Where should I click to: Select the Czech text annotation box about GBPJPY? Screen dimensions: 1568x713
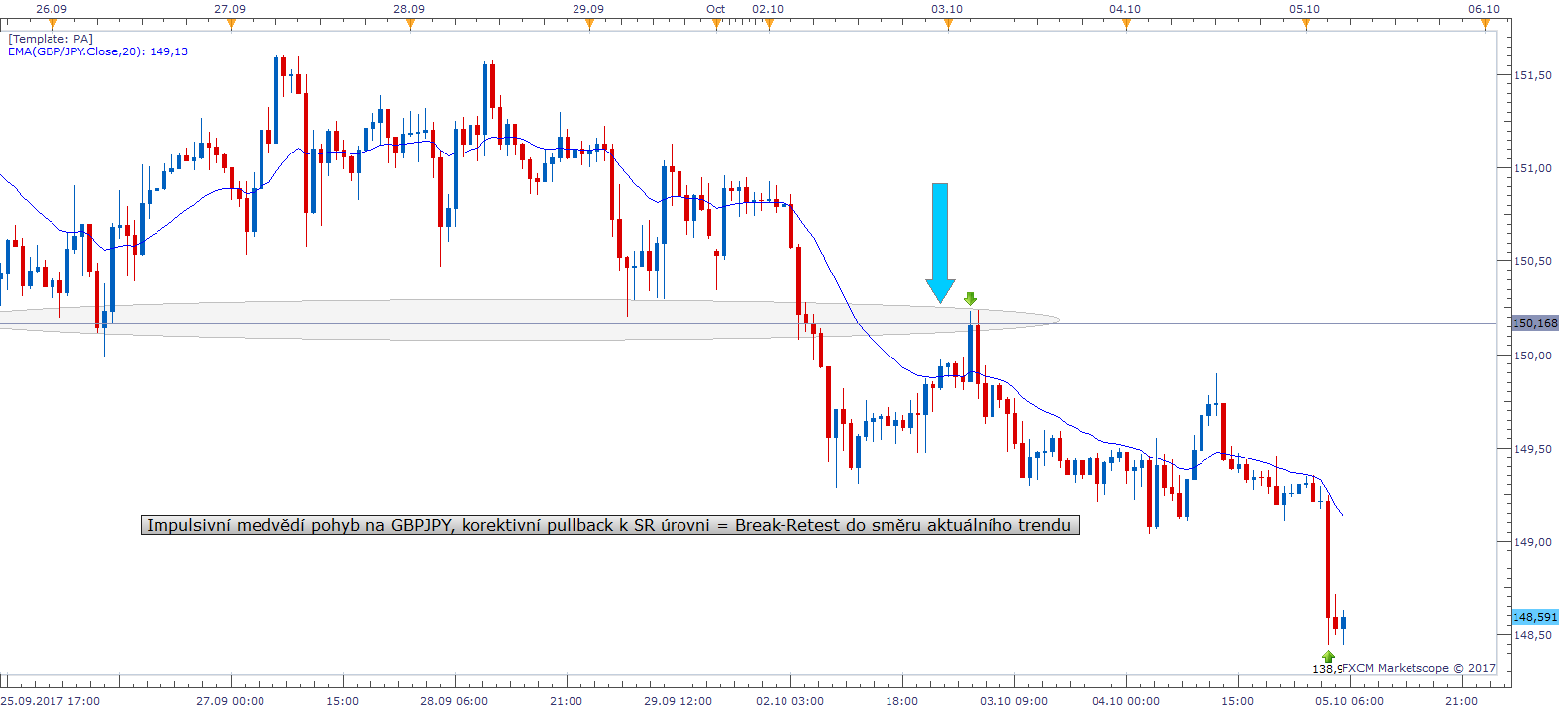(x=609, y=525)
